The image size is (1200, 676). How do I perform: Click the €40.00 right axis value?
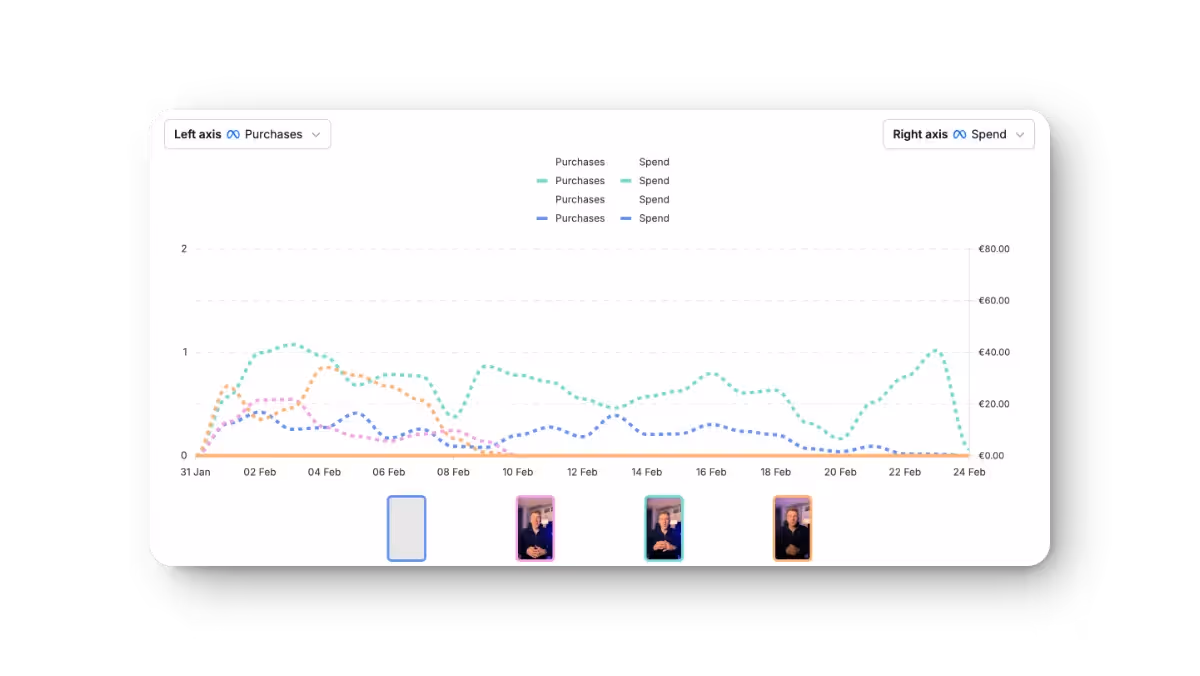994,352
